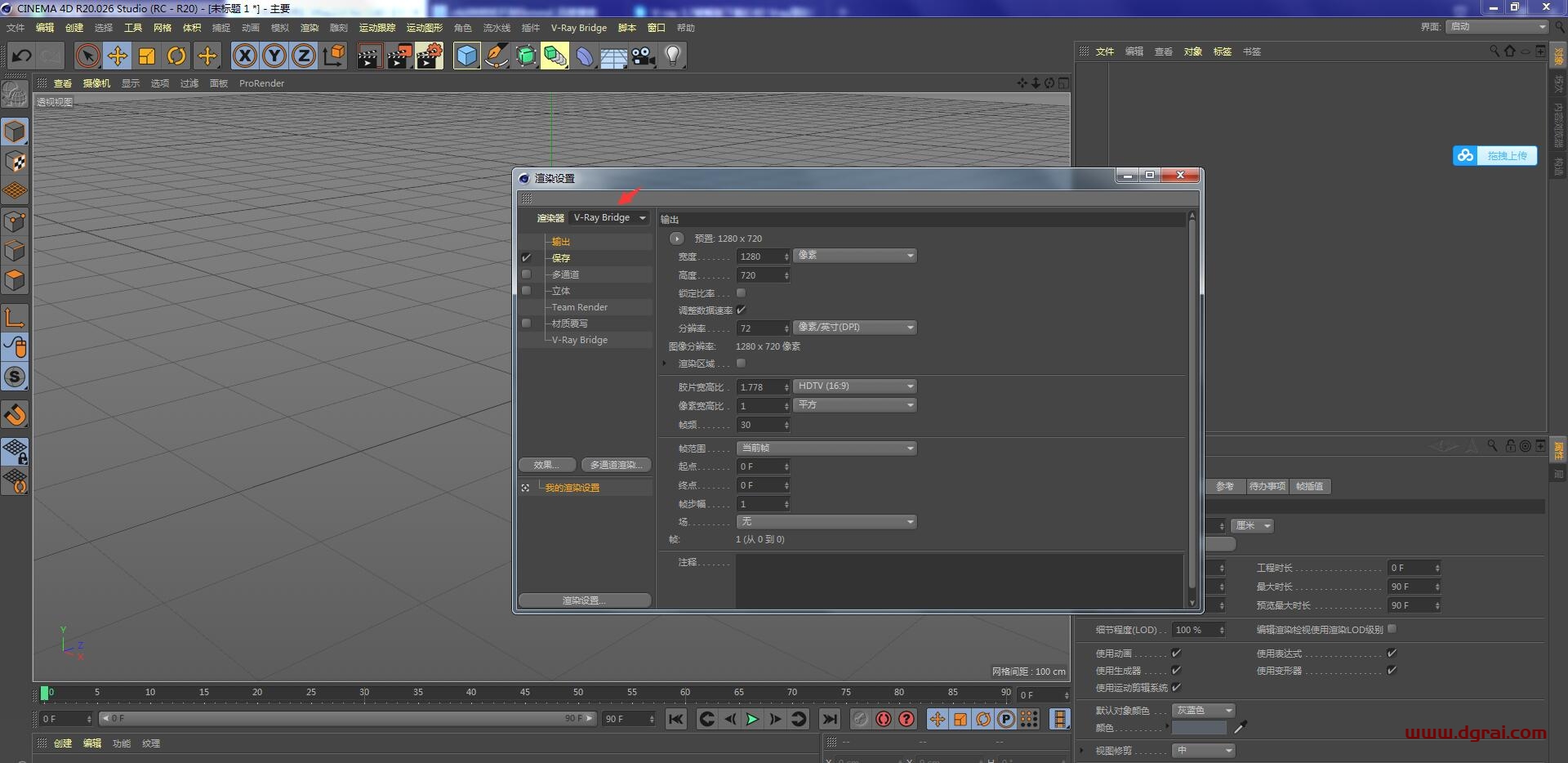Enable the 多通道 checkbox in render settings
This screenshot has width=1568, height=763.
[x=526, y=274]
